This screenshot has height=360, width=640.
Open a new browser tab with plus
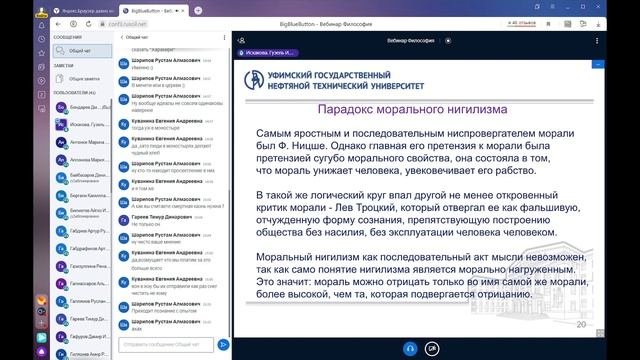[198, 11]
